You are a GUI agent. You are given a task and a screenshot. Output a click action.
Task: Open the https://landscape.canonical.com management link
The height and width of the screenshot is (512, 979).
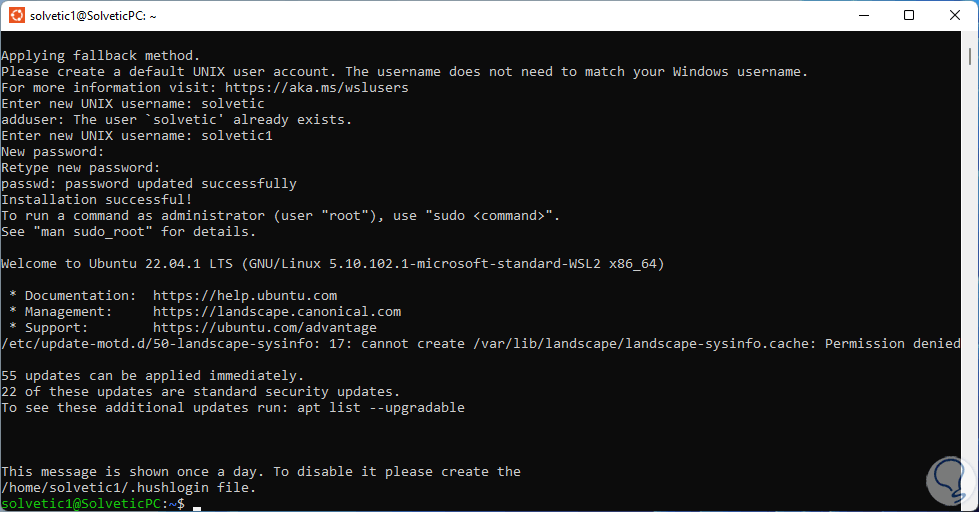point(277,312)
